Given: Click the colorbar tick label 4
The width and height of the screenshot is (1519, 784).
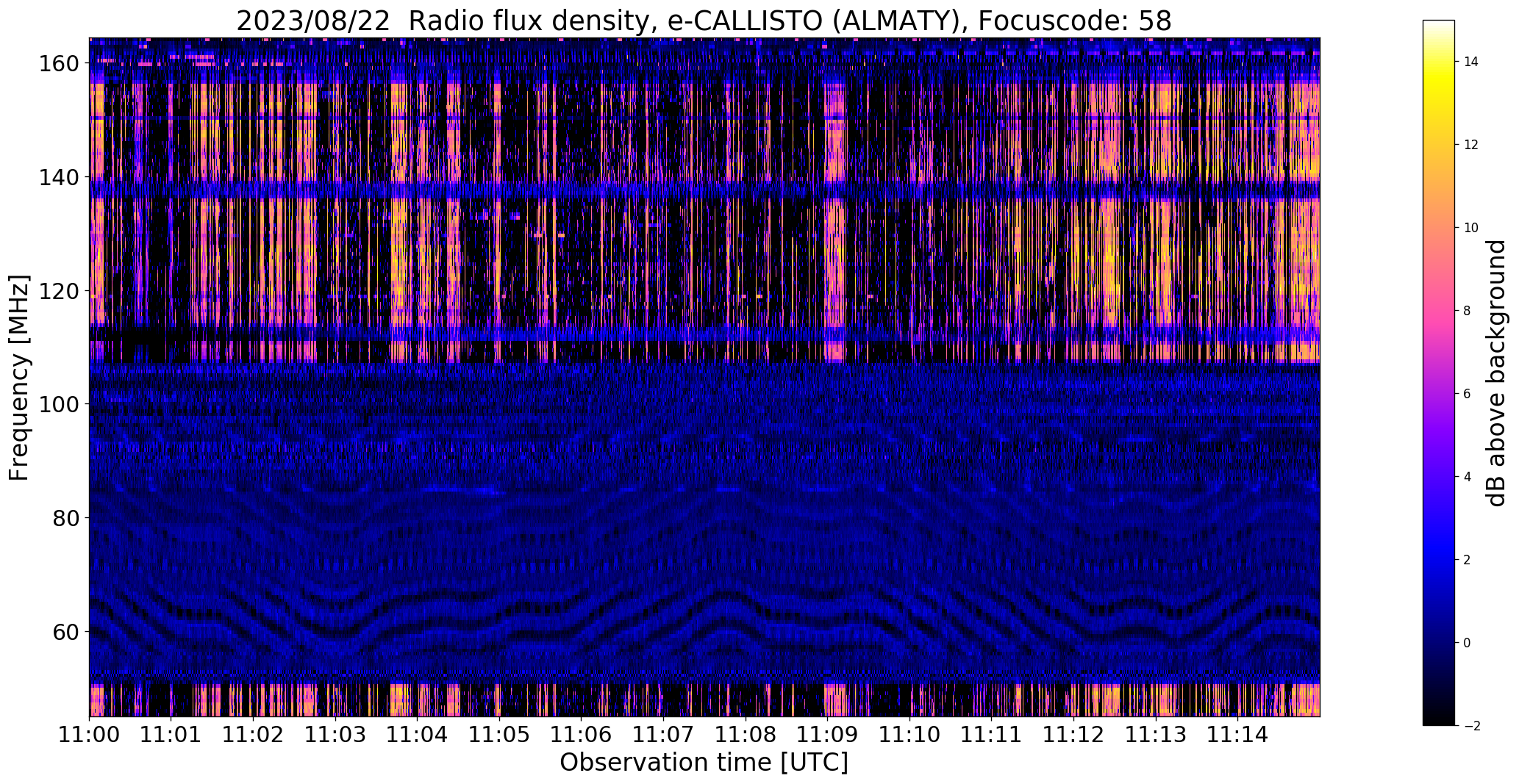Looking at the screenshot, I should (x=1467, y=477).
